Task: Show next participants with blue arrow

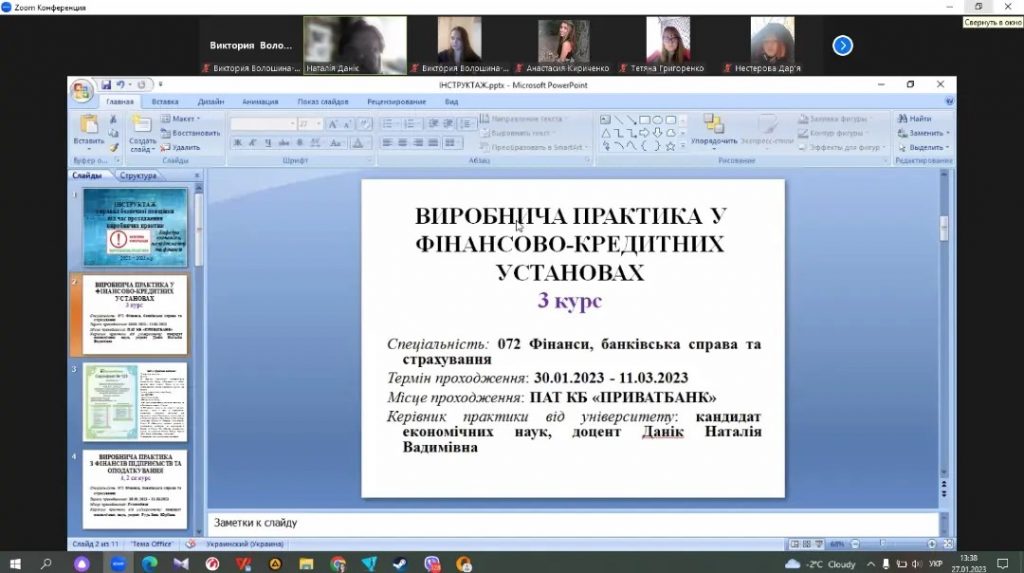Action: pyautogui.click(x=842, y=45)
